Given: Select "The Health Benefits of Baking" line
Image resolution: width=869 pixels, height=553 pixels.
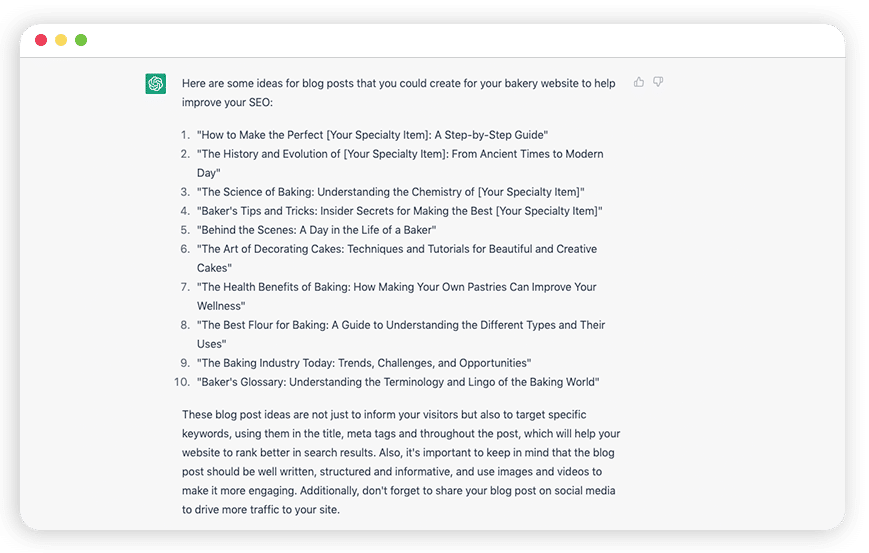Looking at the screenshot, I should [x=397, y=296].
